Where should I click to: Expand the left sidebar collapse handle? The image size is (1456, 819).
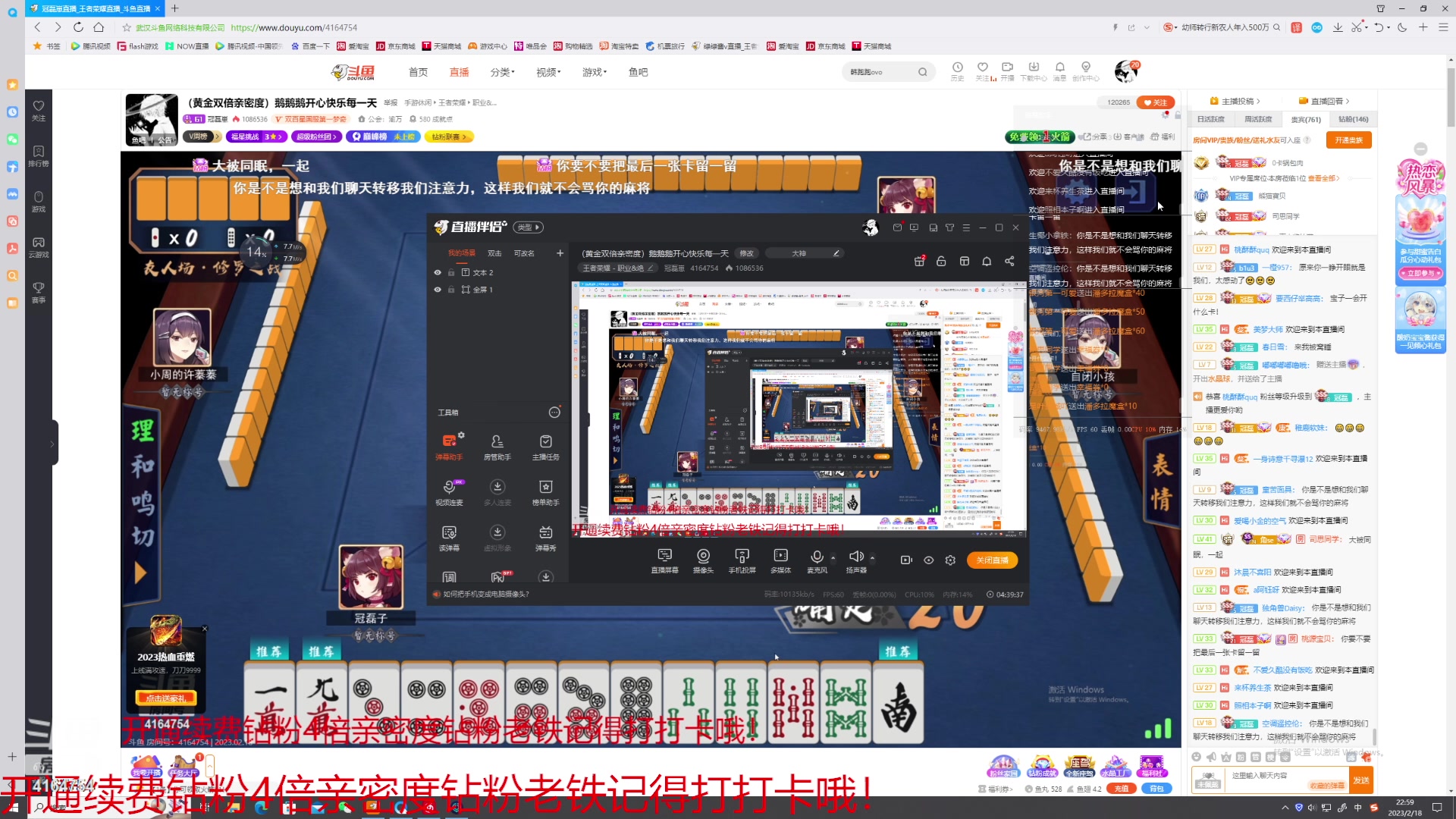pyautogui.click(x=52, y=444)
